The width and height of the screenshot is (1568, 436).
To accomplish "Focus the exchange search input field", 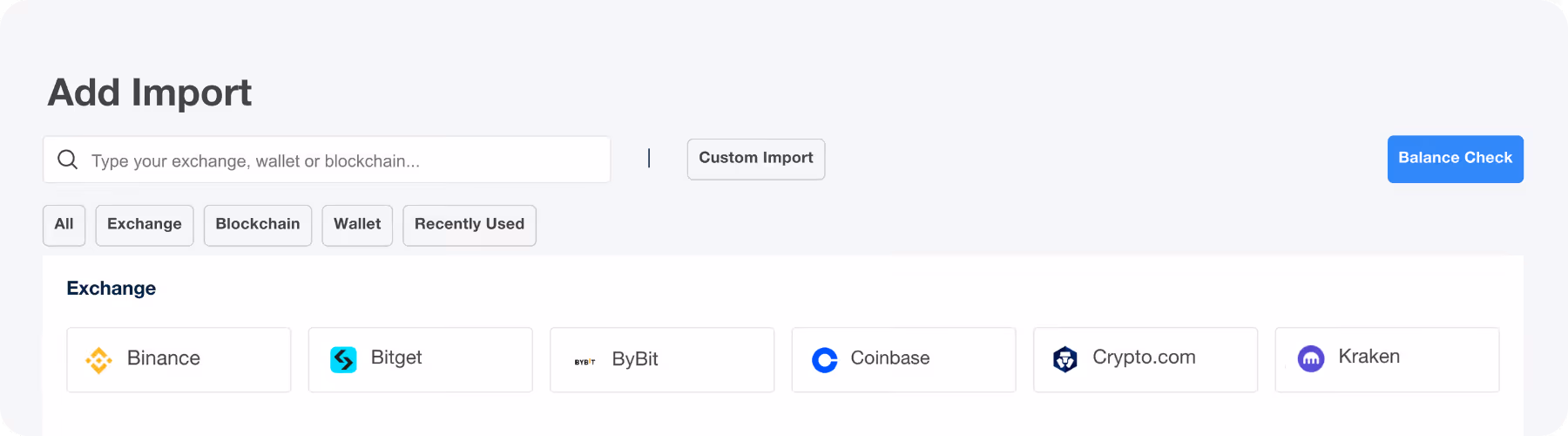I will pos(340,160).
